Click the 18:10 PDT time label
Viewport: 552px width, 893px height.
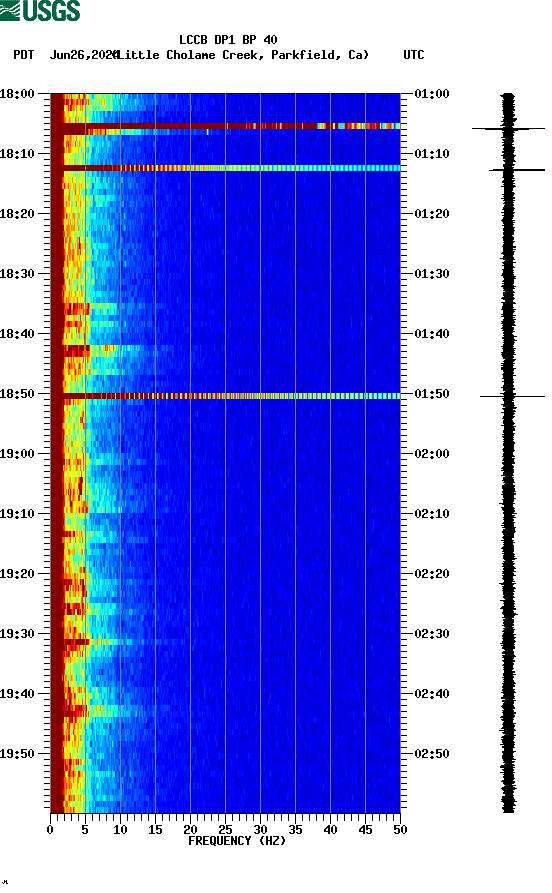(x=17, y=154)
